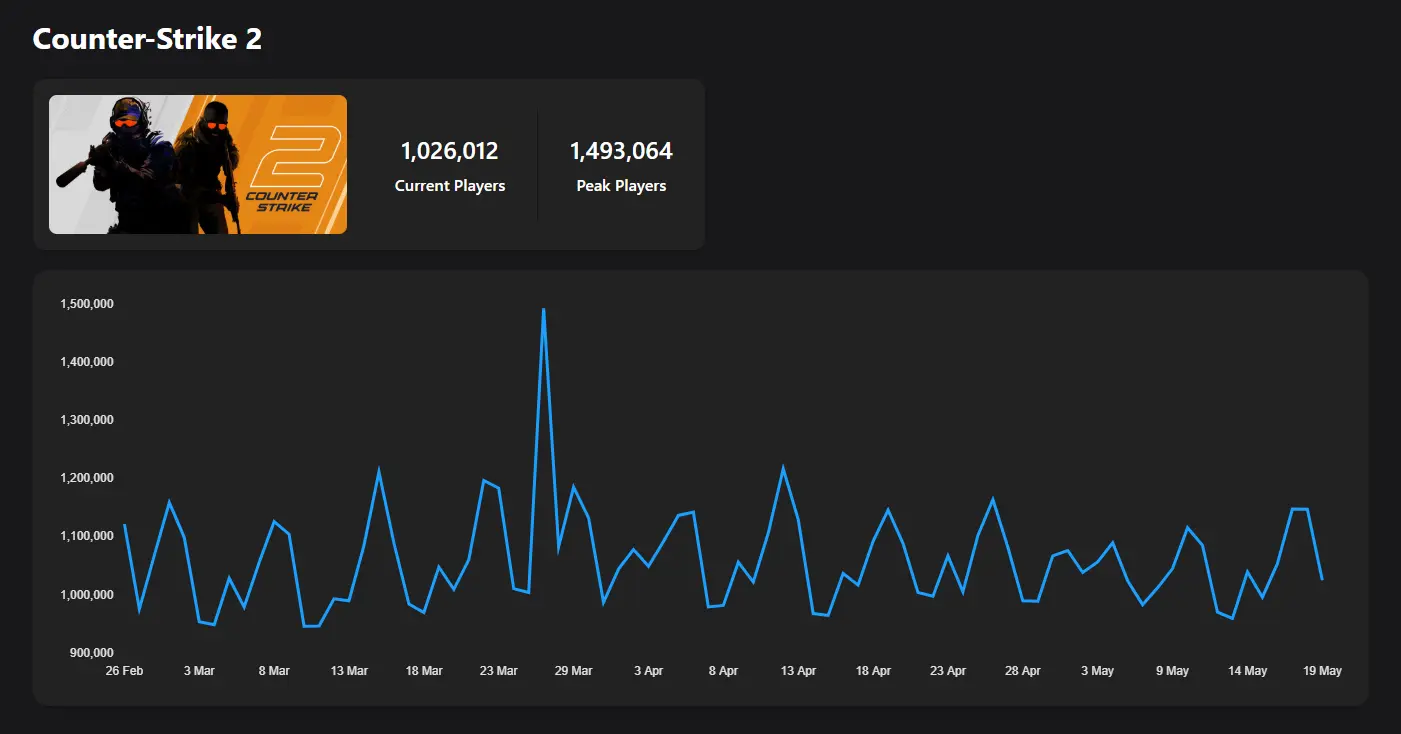Click the 8 Apr date label
This screenshot has width=1401, height=734.
coord(723,671)
